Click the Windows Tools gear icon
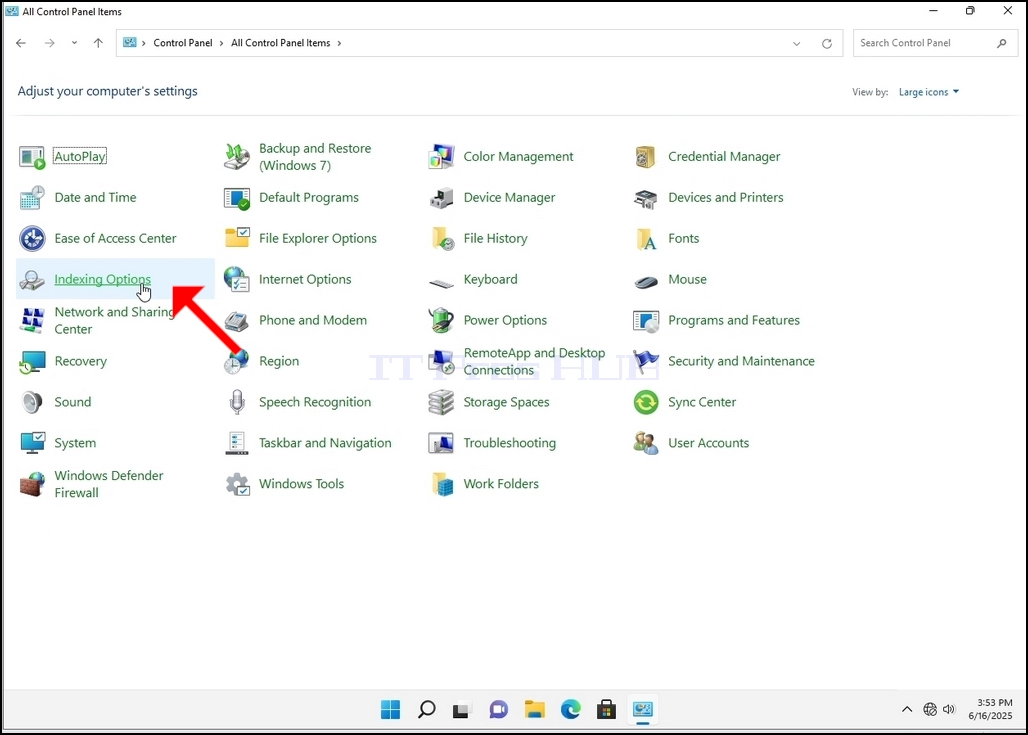Viewport: 1028px width, 735px height. (x=237, y=484)
